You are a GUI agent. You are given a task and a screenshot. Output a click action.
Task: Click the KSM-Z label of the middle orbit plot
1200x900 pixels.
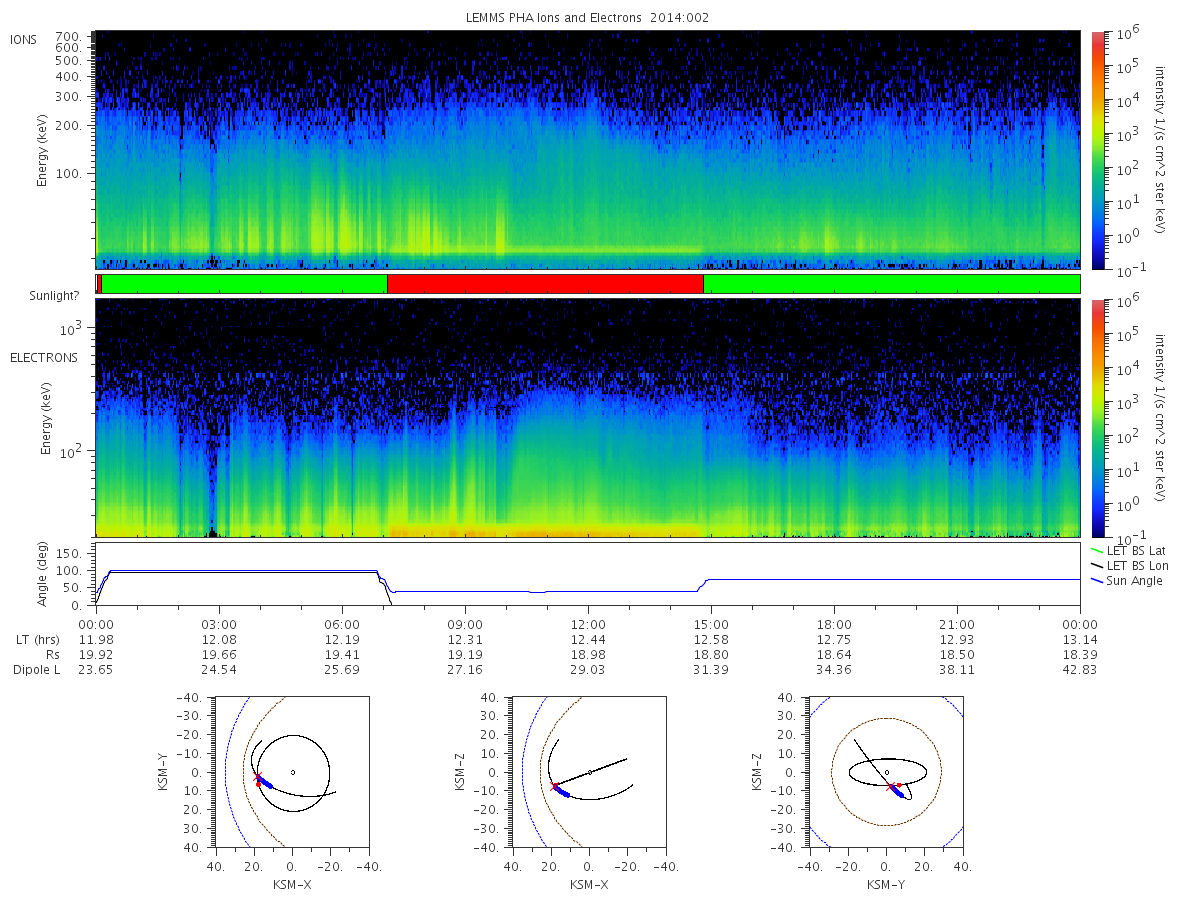pyautogui.click(x=461, y=772)
